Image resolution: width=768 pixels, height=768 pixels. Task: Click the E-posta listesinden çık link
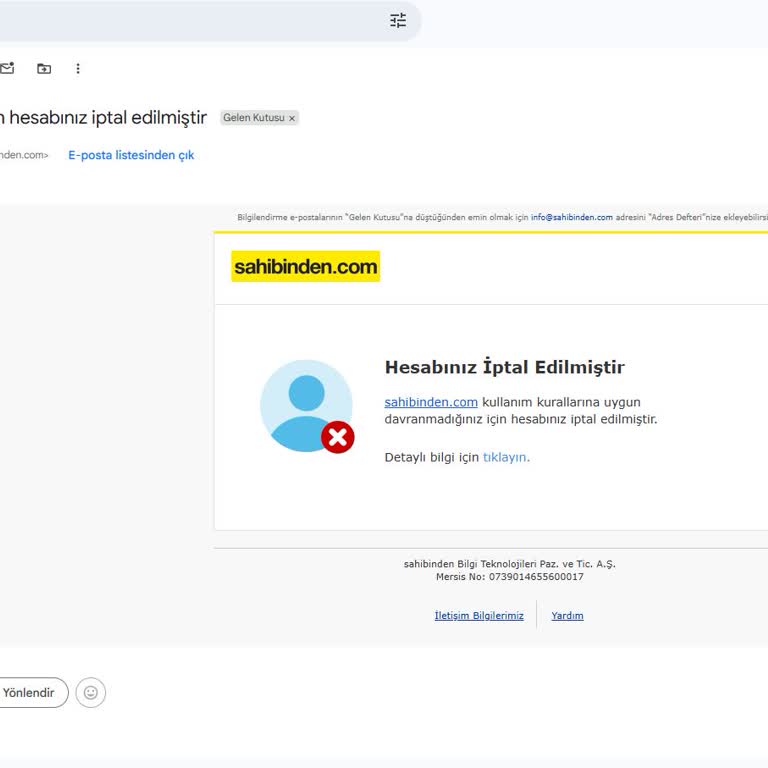[131, 155]
